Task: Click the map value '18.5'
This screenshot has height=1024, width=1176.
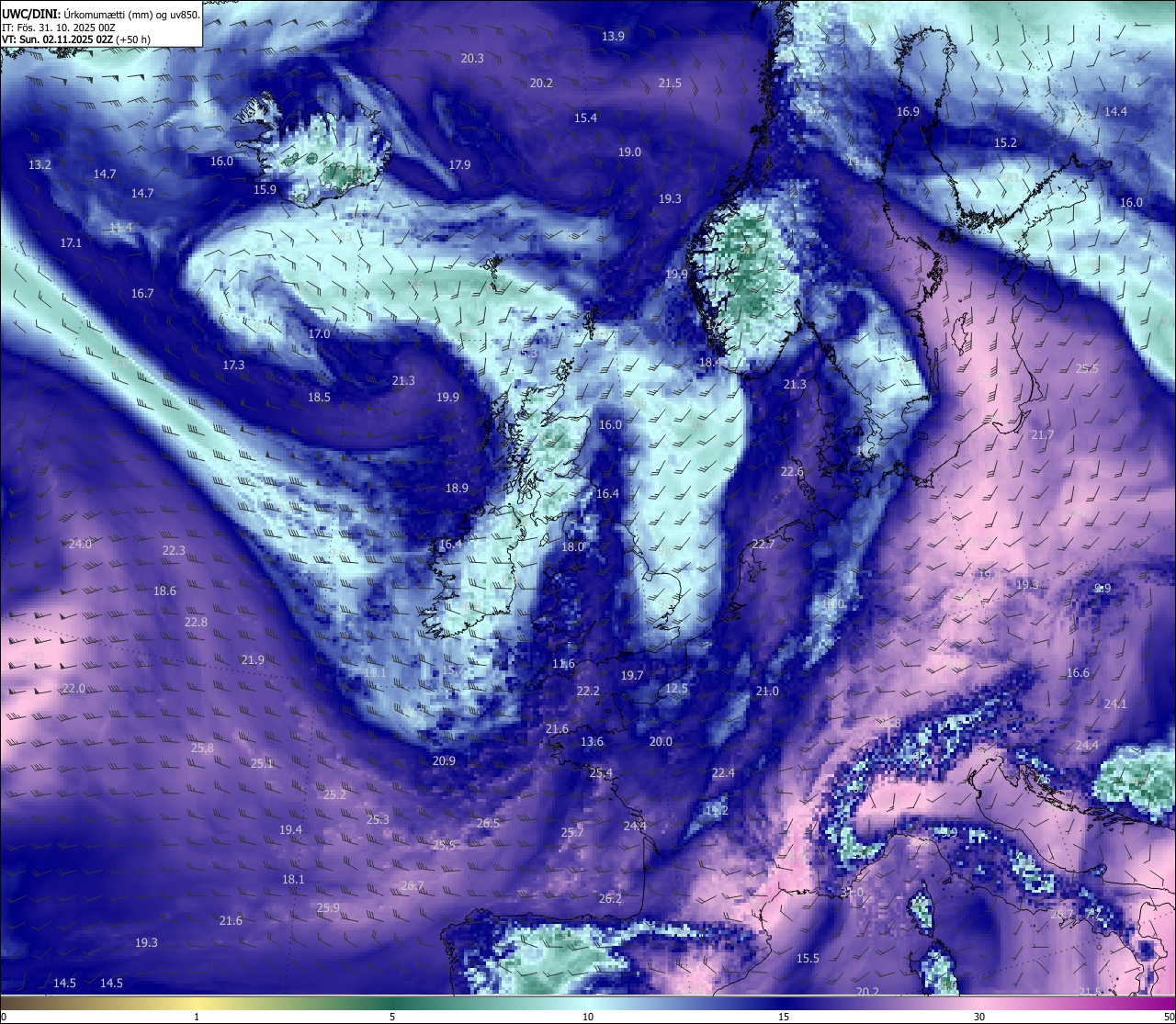Action: tap(319, 397)
